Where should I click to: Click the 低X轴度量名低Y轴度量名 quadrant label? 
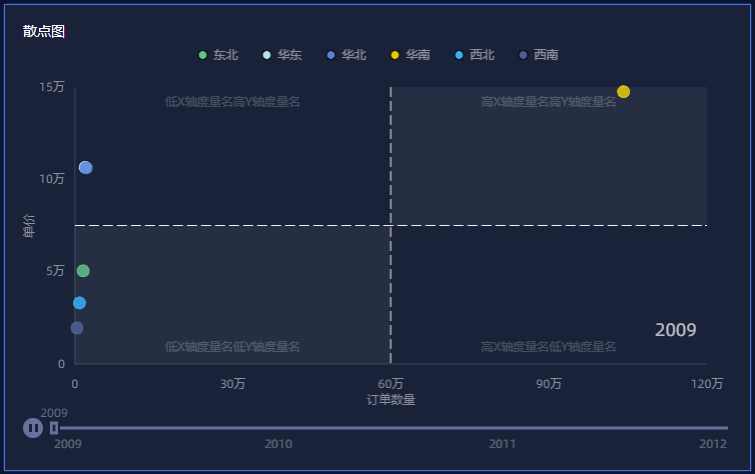pos(232,346)
